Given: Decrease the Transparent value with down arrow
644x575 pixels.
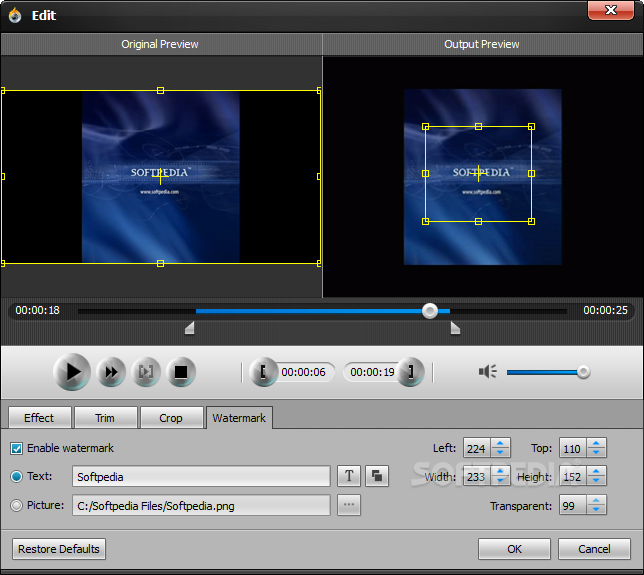Looking at the screenshot, I should coord(596,510).
